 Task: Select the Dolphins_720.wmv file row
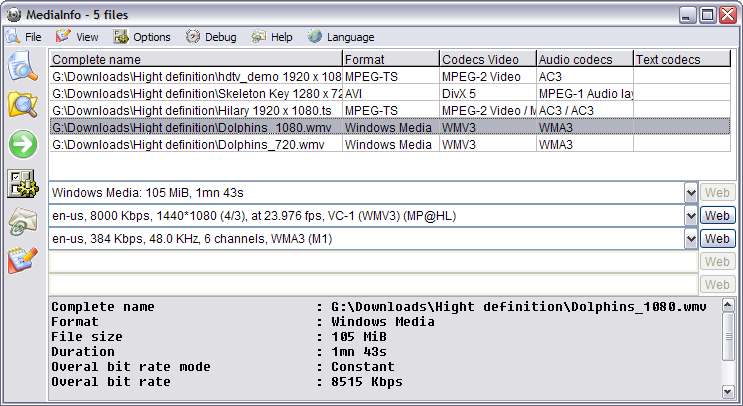(x=190, y=145)
